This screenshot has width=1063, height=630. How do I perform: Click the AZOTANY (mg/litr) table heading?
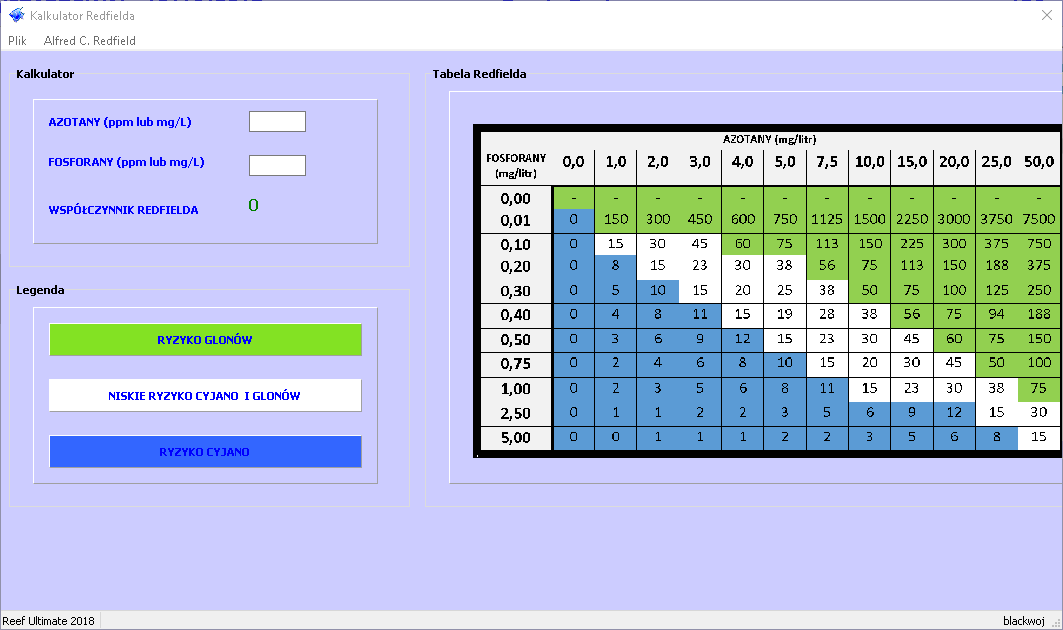tap(770, 140)
